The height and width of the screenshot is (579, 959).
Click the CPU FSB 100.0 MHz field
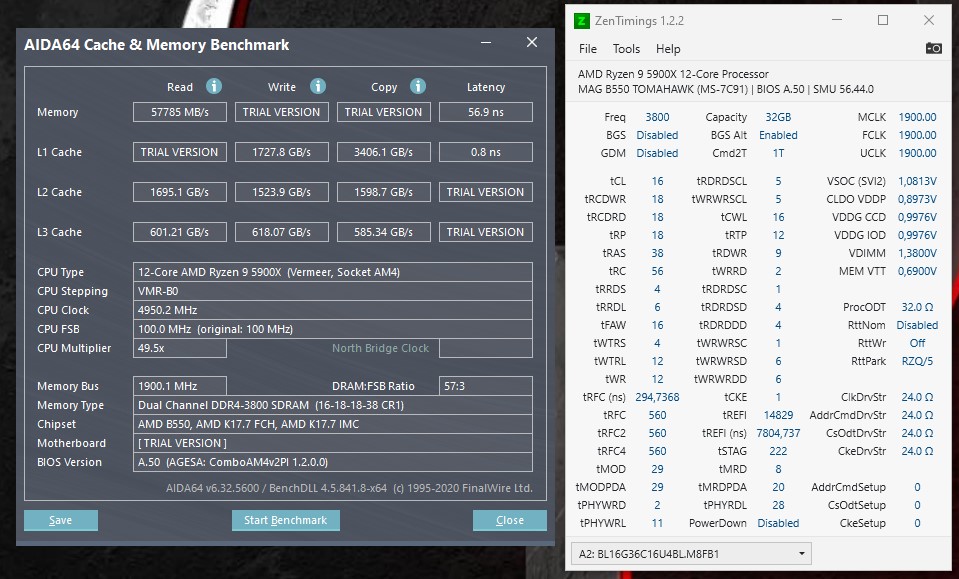click(x=333, y=329)
